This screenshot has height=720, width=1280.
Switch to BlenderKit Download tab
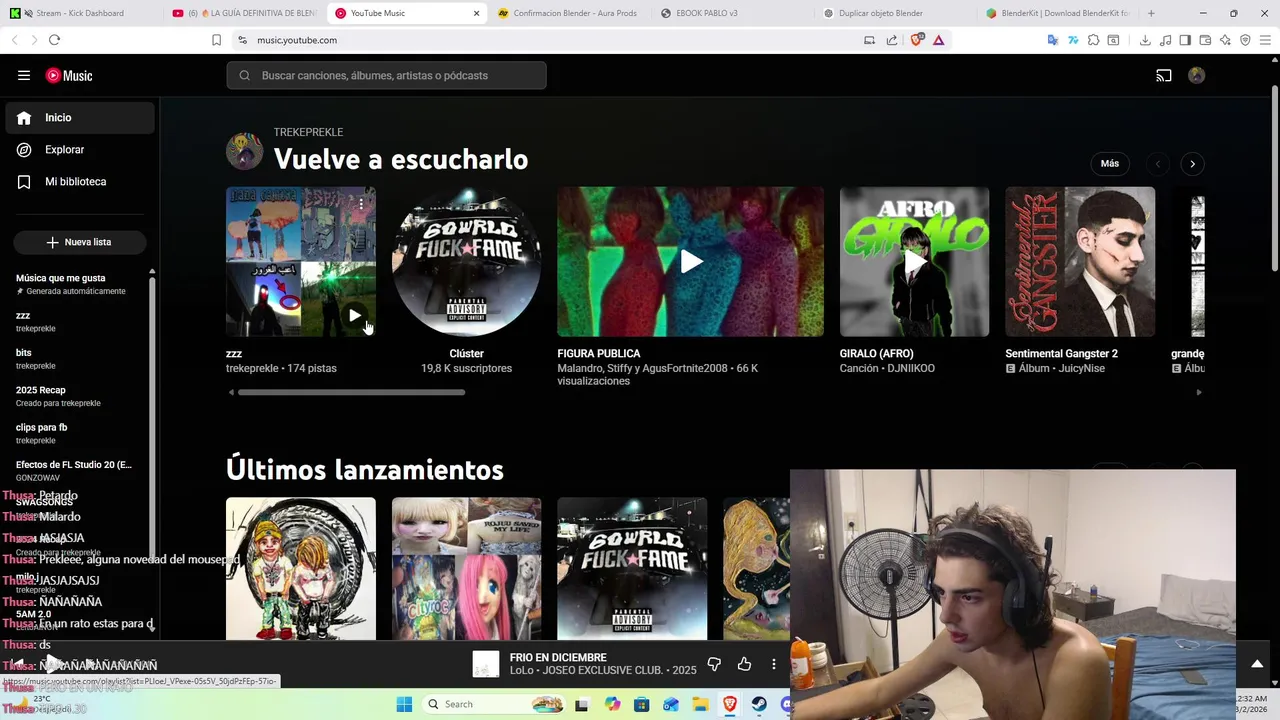click(x=1058, y=13)
